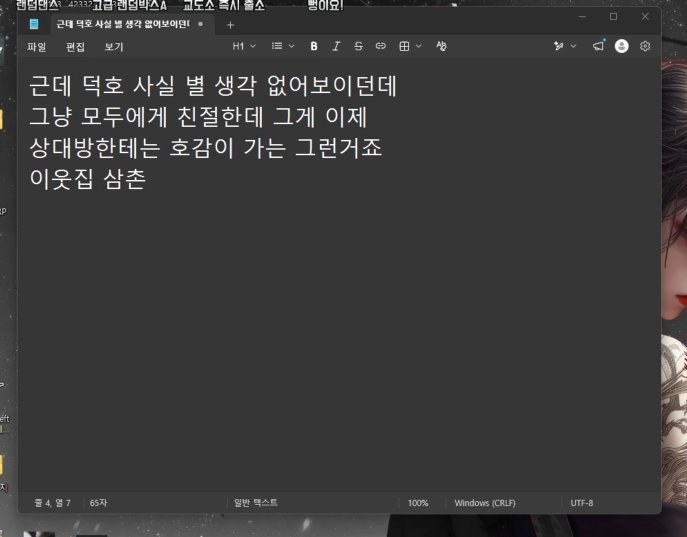Click text line starting 근데 덕호 사실

[x=213, y=85]
